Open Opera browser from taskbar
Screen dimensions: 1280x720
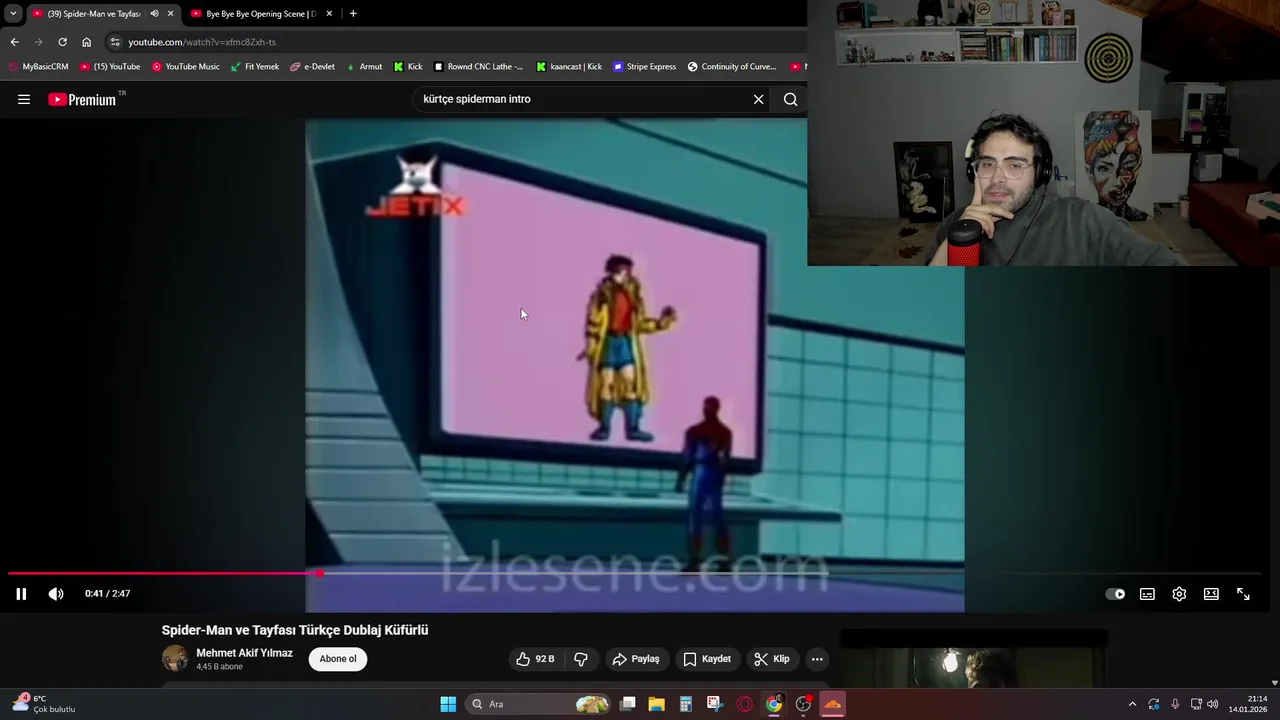click(x=744, y=704)
